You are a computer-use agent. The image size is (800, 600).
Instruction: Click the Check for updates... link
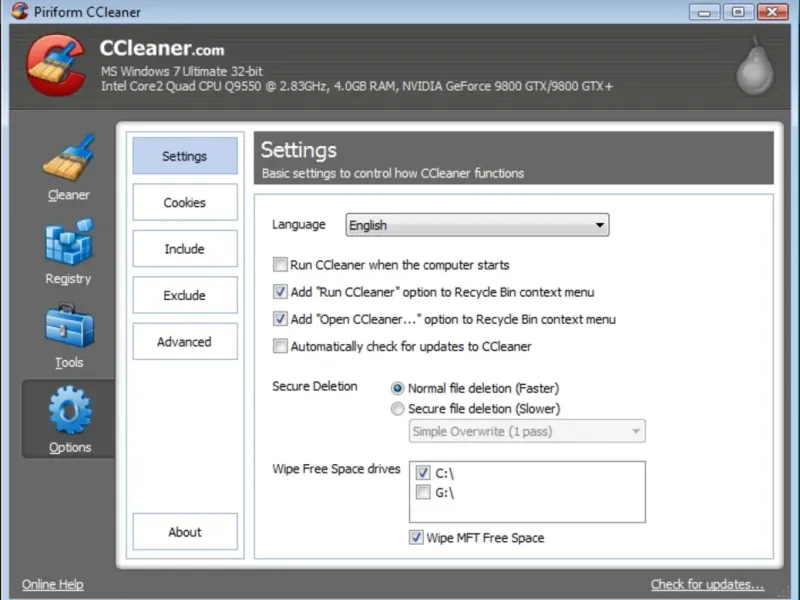tap(707, 584)
